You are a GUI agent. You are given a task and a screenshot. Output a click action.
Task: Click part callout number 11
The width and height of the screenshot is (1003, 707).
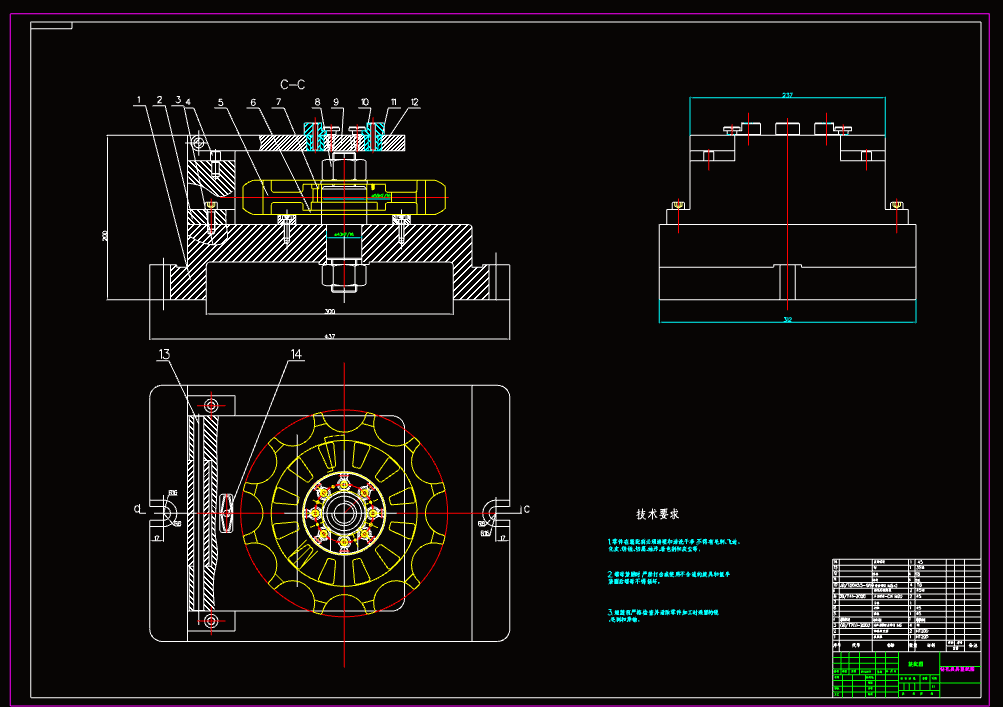click(x=393, y=102)
